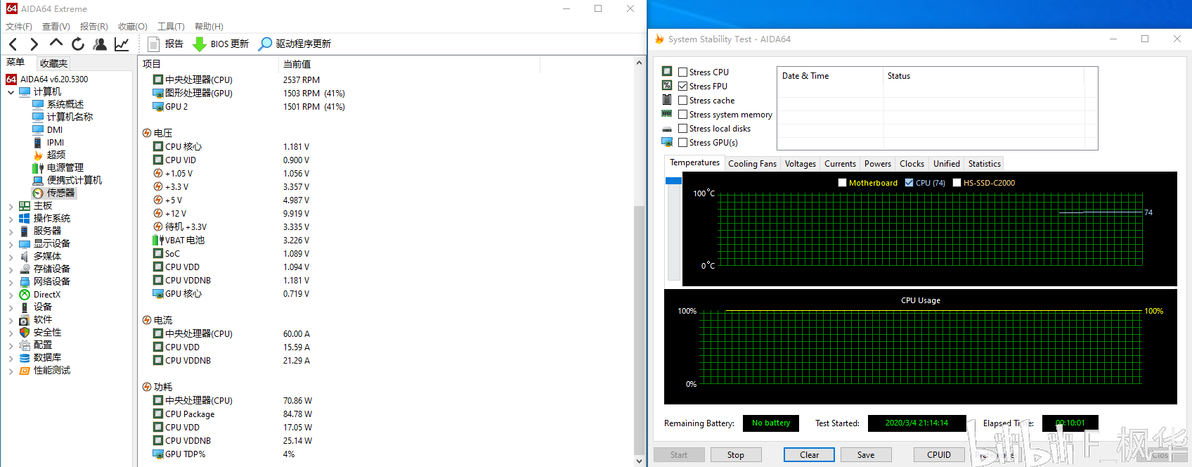Switch to the 菜单 tab
The height and width of the screenshot is (467, 1192).
click(16, 63)
